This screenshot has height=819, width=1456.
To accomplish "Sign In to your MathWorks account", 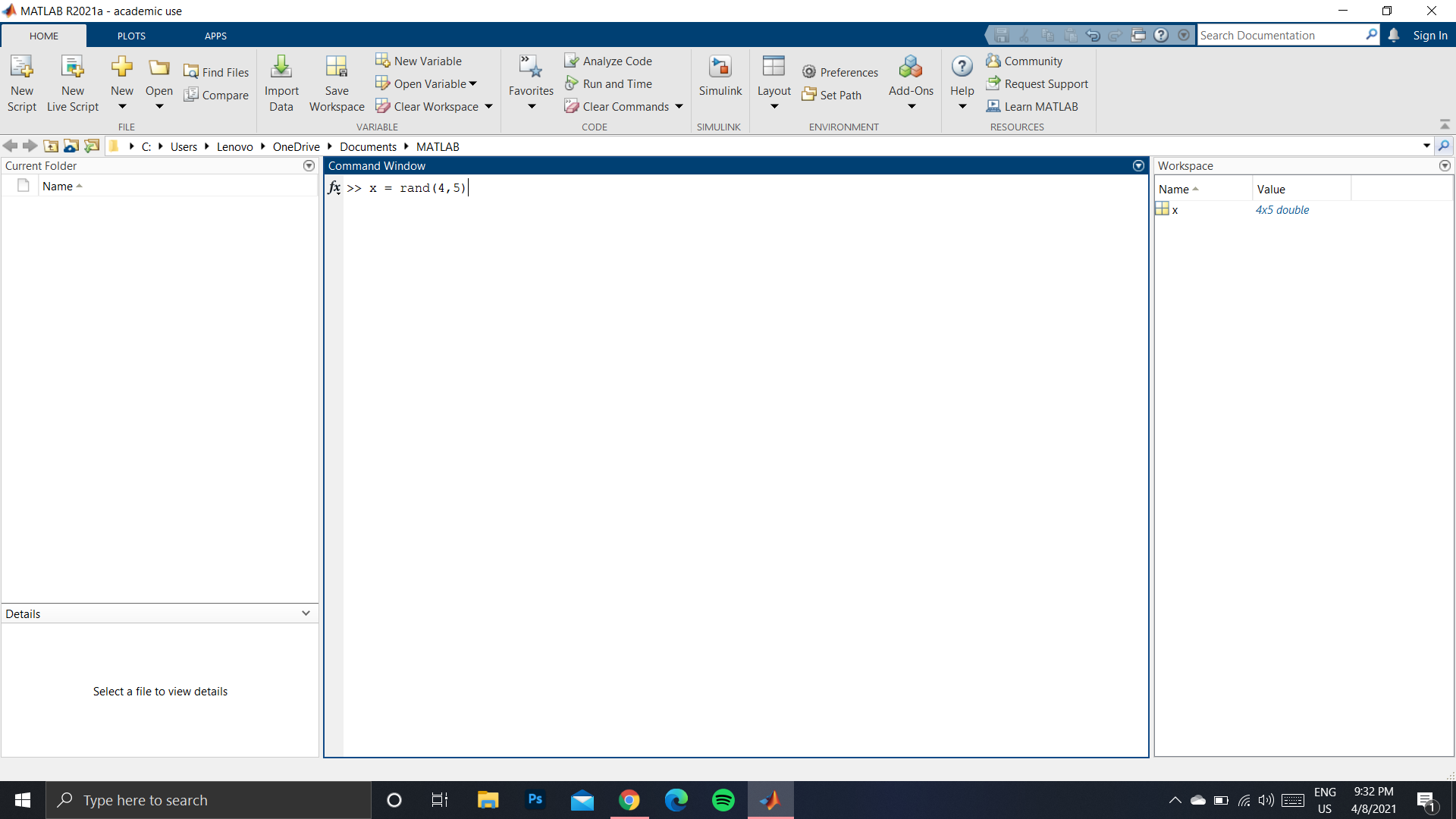I will click(x=1430, y=35).
